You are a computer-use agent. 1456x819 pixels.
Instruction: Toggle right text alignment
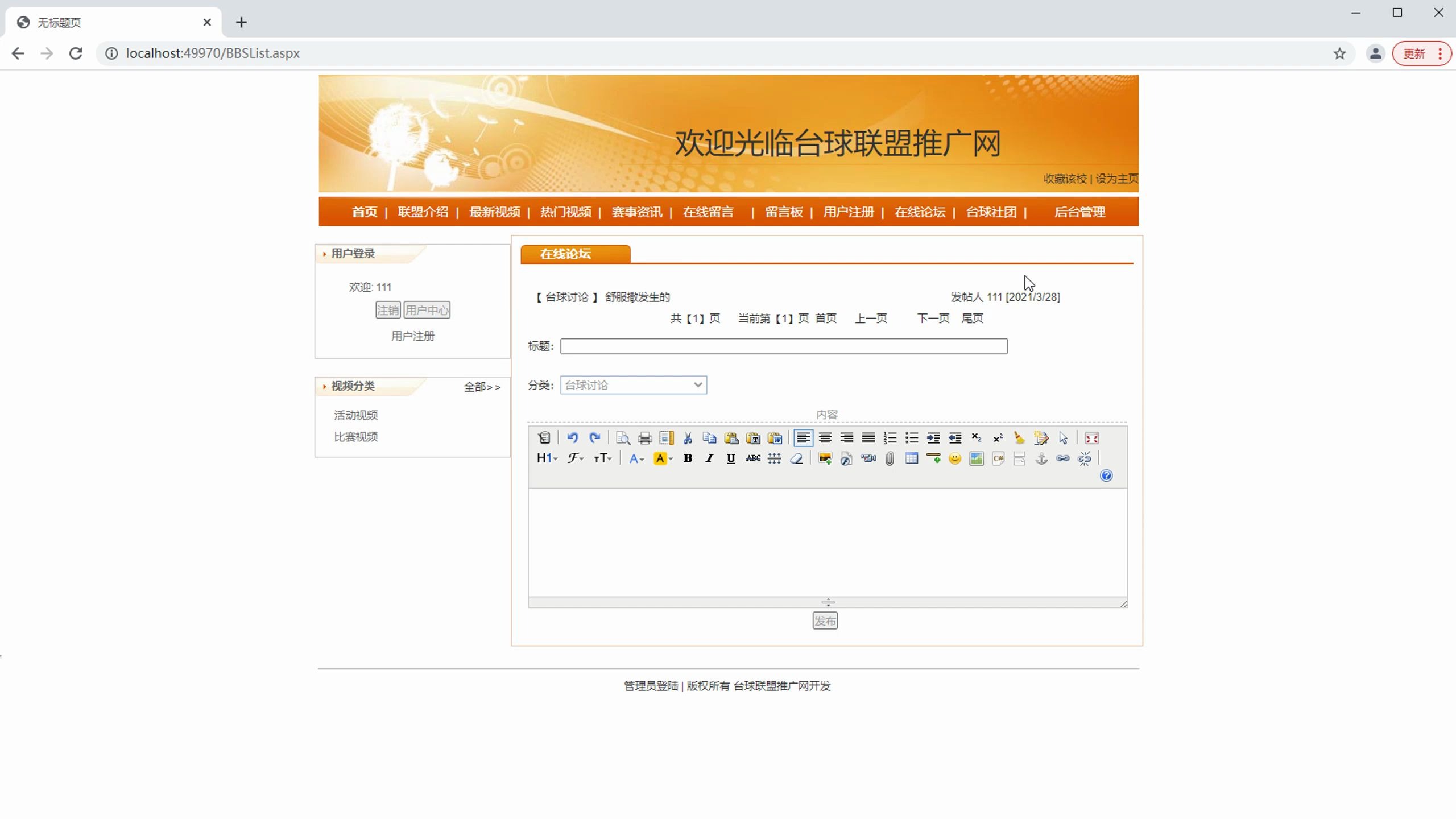click(x=846, y=437)
